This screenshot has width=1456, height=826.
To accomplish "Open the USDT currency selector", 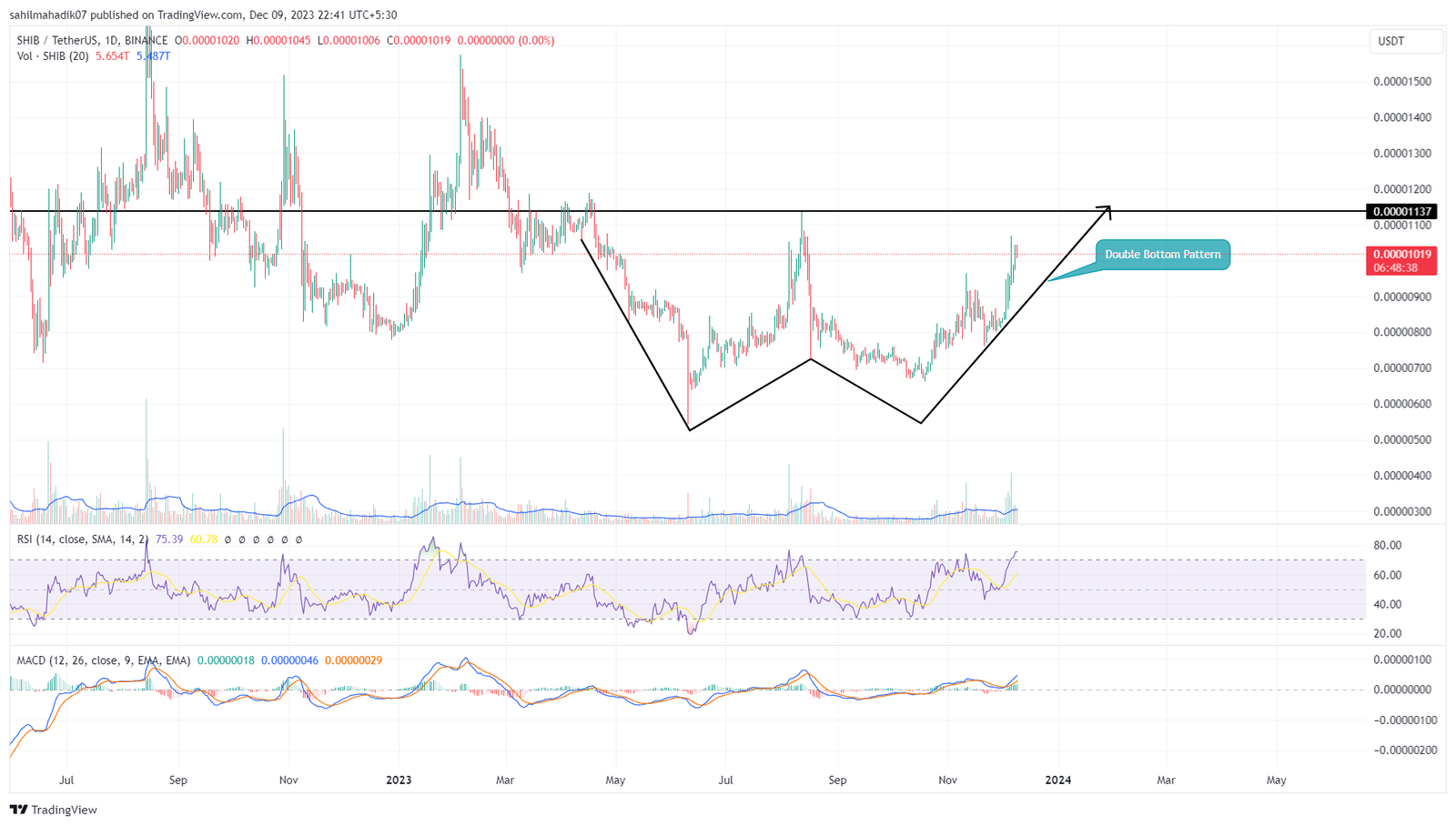I will point(1406,41).
